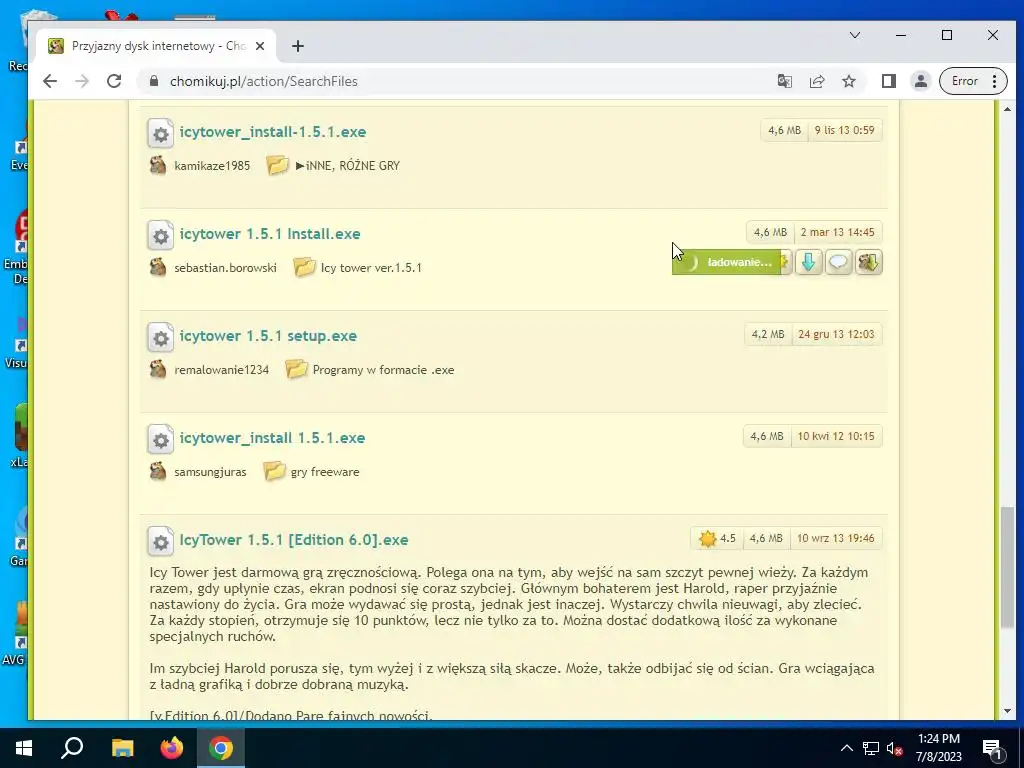1024x768 pixels.
Task: Open the icytower_install-1.5.1.exe file link
Action: [273, 132]
